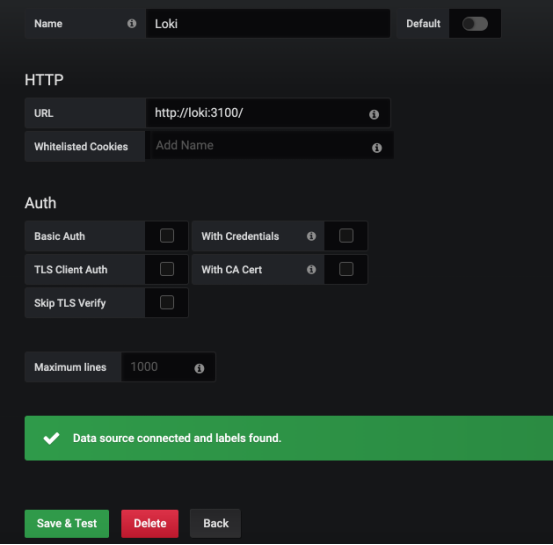Click the info icon beside Name label
Image resolution: width=553 pixels, height=545 pixels.
click(x=132, y=24)
